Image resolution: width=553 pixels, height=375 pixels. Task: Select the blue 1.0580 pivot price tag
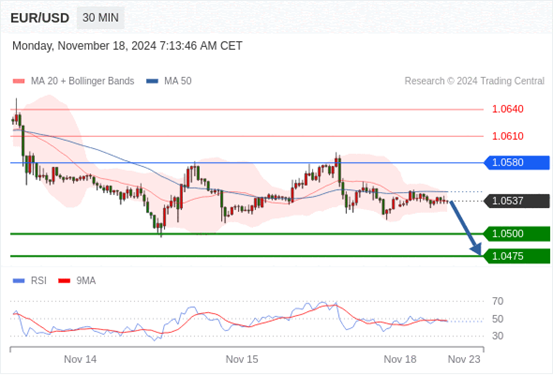(x=517, y=163)
